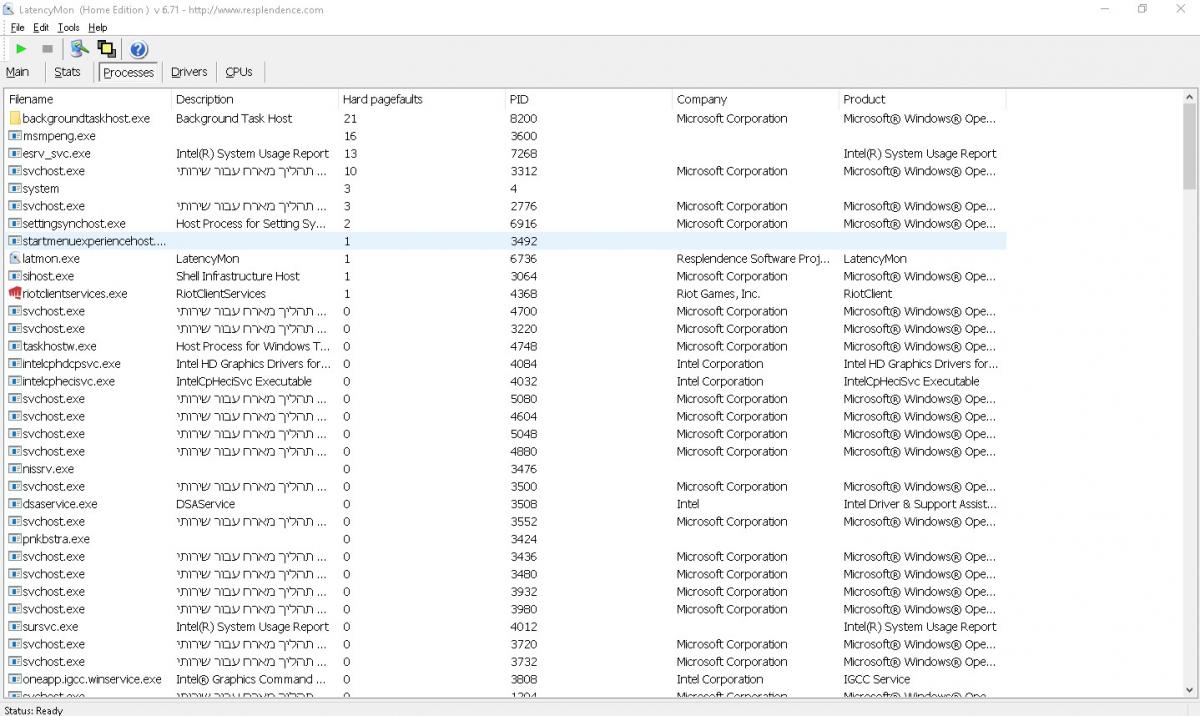Click PID value 3600

pos(523,136)
